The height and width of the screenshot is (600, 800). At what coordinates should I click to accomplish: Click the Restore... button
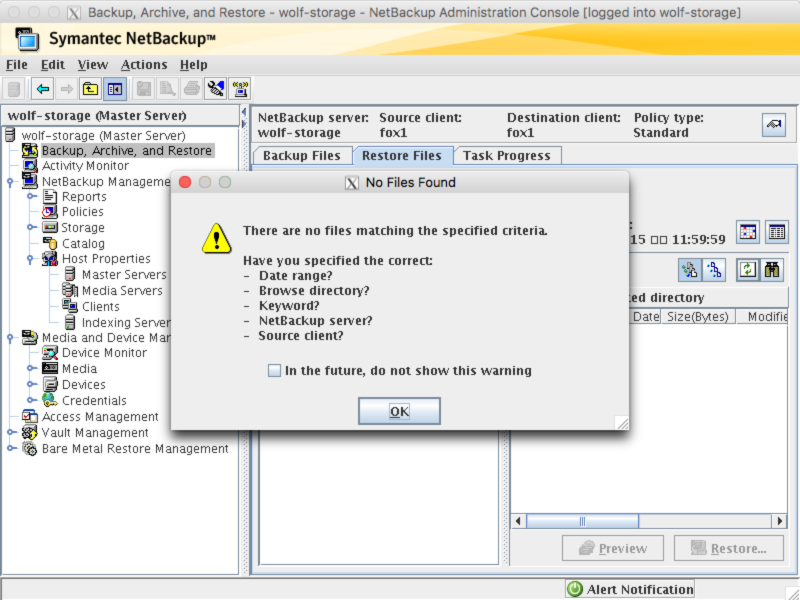[730, 548]
